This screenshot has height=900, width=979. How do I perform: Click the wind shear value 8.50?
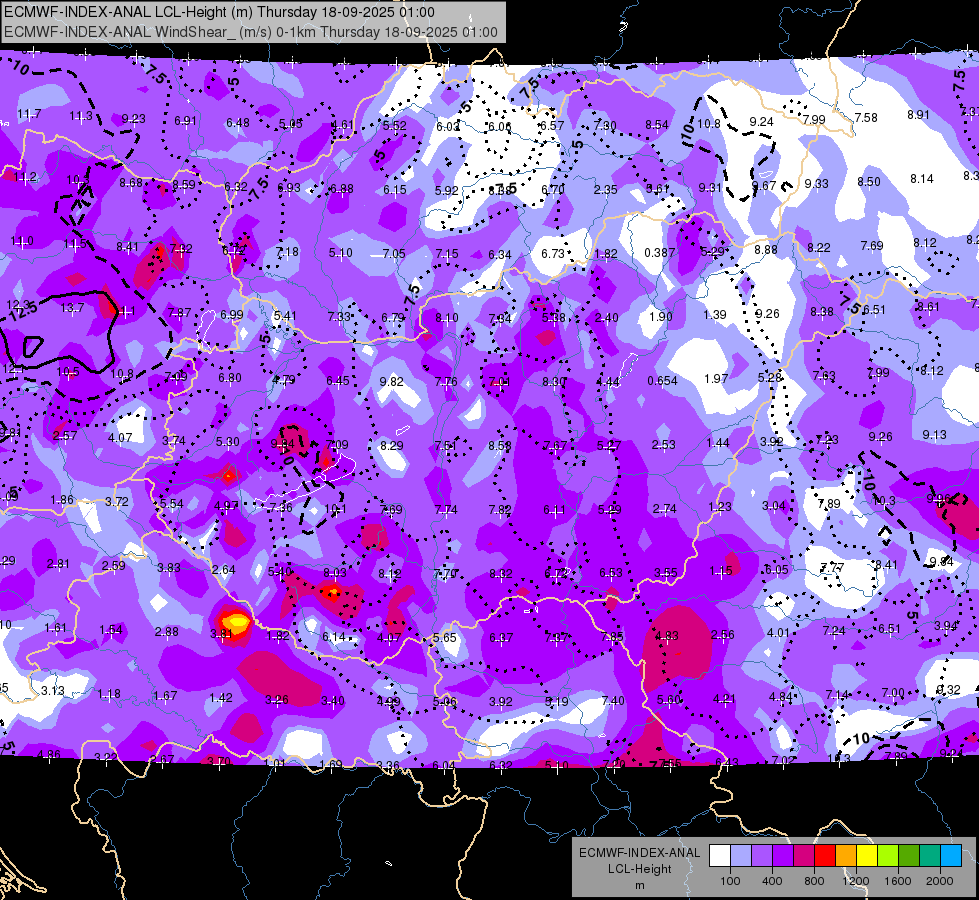pos(869,181)
